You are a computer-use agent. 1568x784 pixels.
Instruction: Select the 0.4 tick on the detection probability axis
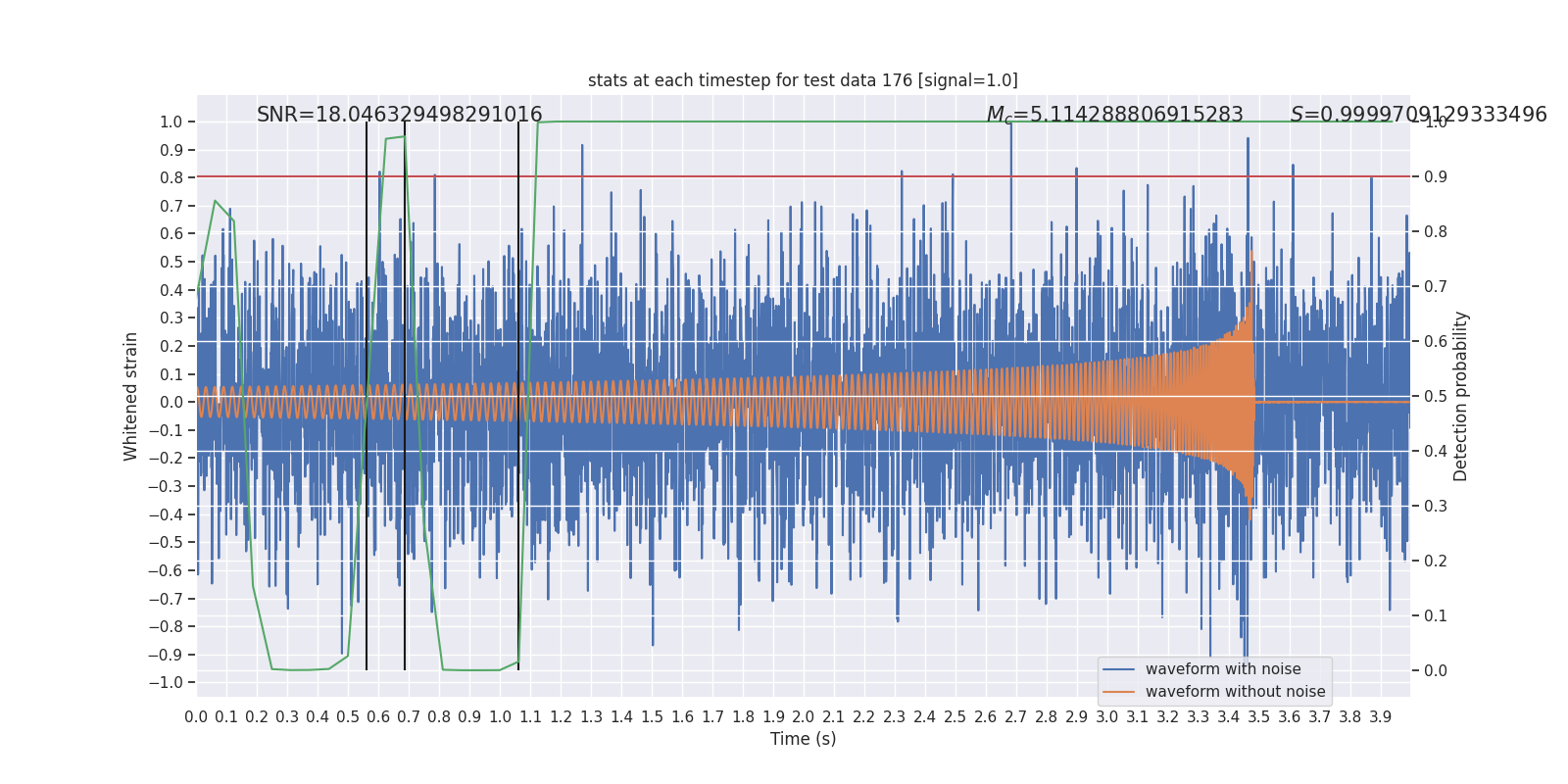pos(1436,452)
